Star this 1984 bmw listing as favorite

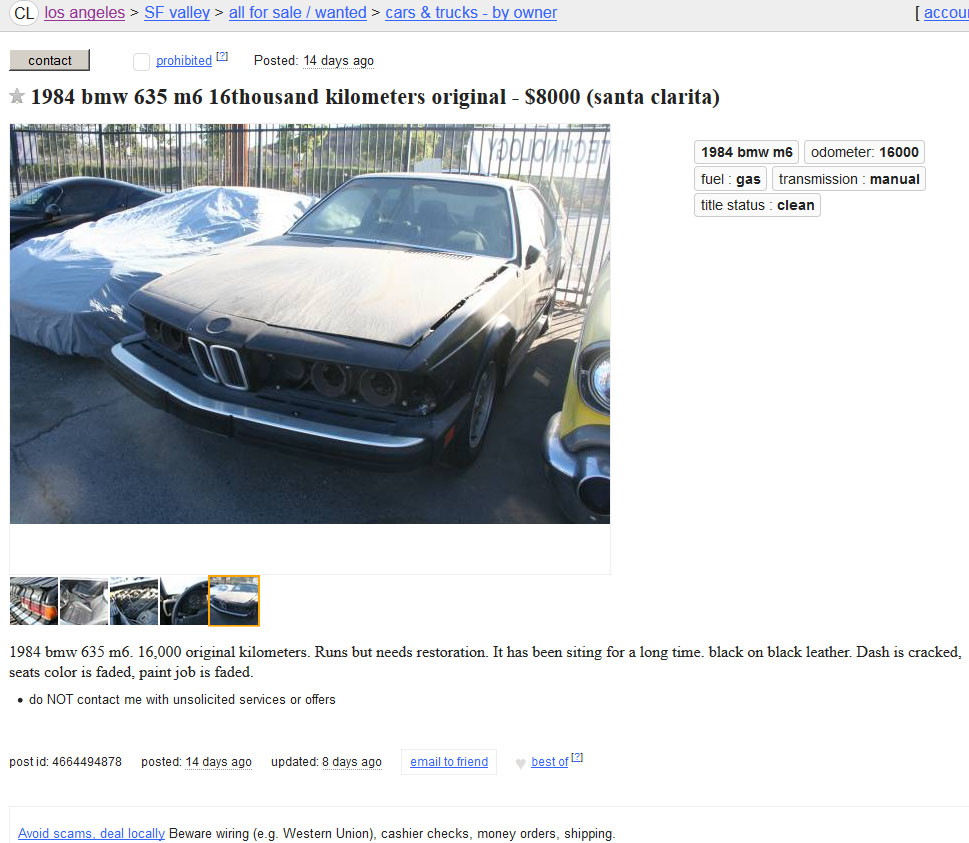tap(17, 96)
